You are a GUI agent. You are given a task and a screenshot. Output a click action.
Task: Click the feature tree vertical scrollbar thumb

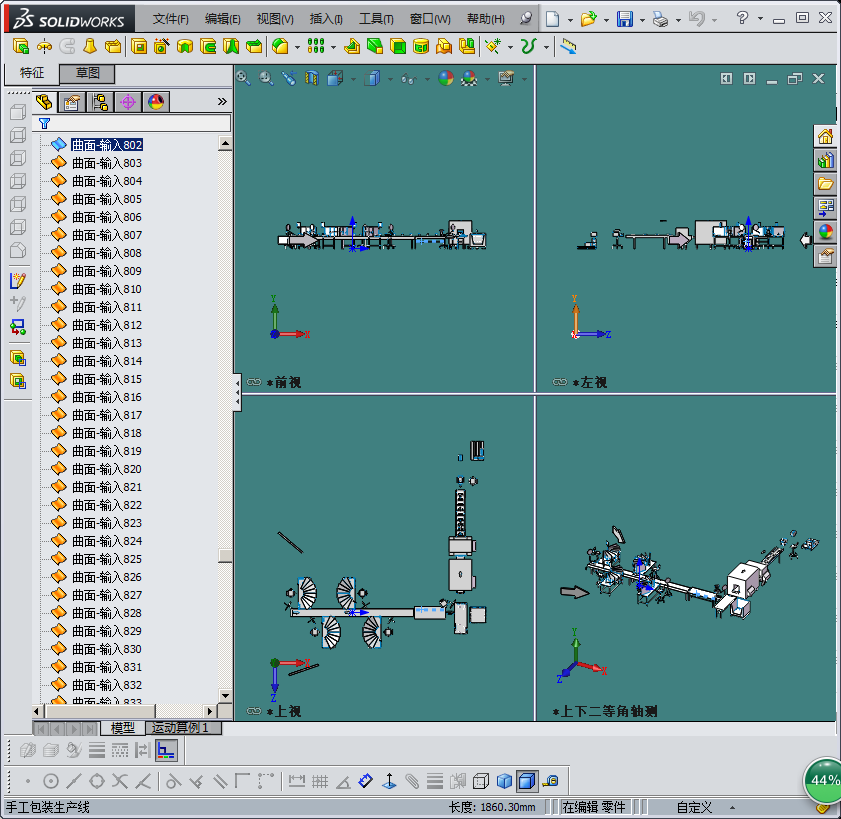225,555
